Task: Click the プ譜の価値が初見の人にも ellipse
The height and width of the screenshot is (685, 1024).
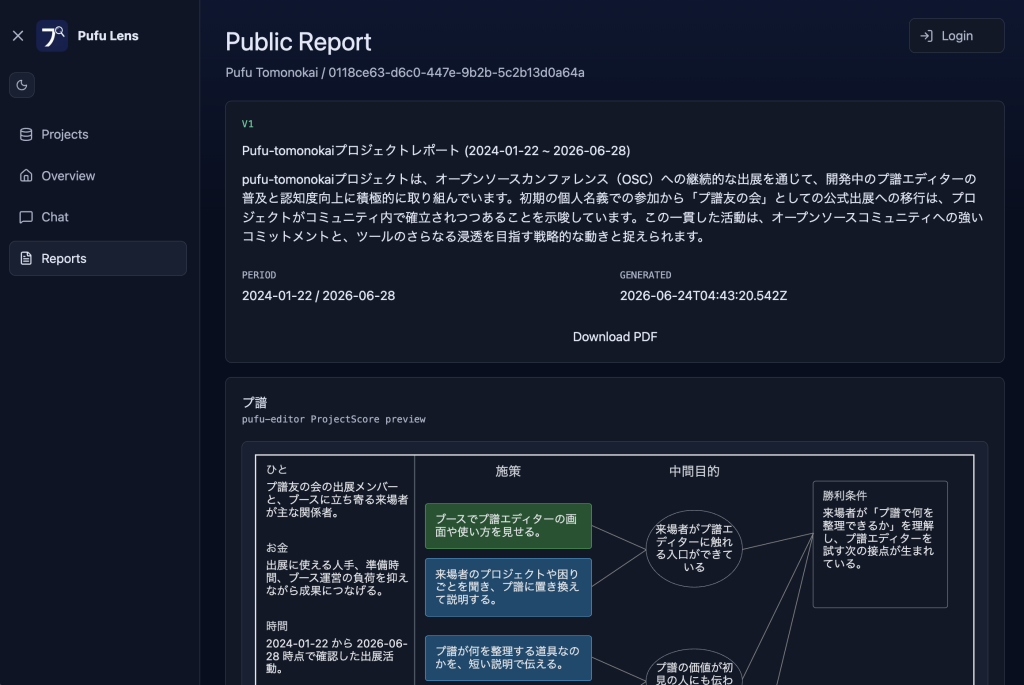Action: [x=694, y=669]
